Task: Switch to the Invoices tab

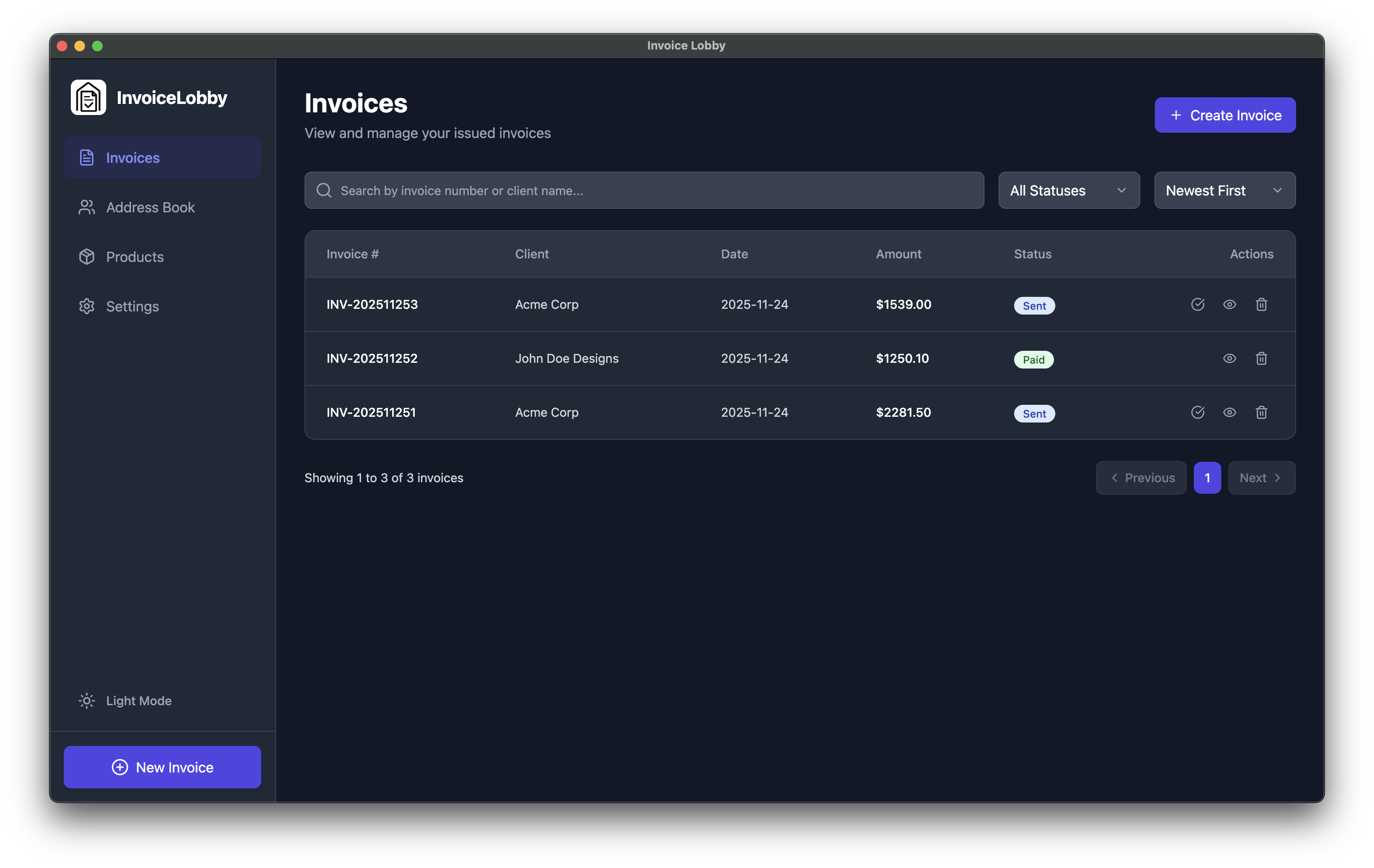Action: [x=132, y=157]
